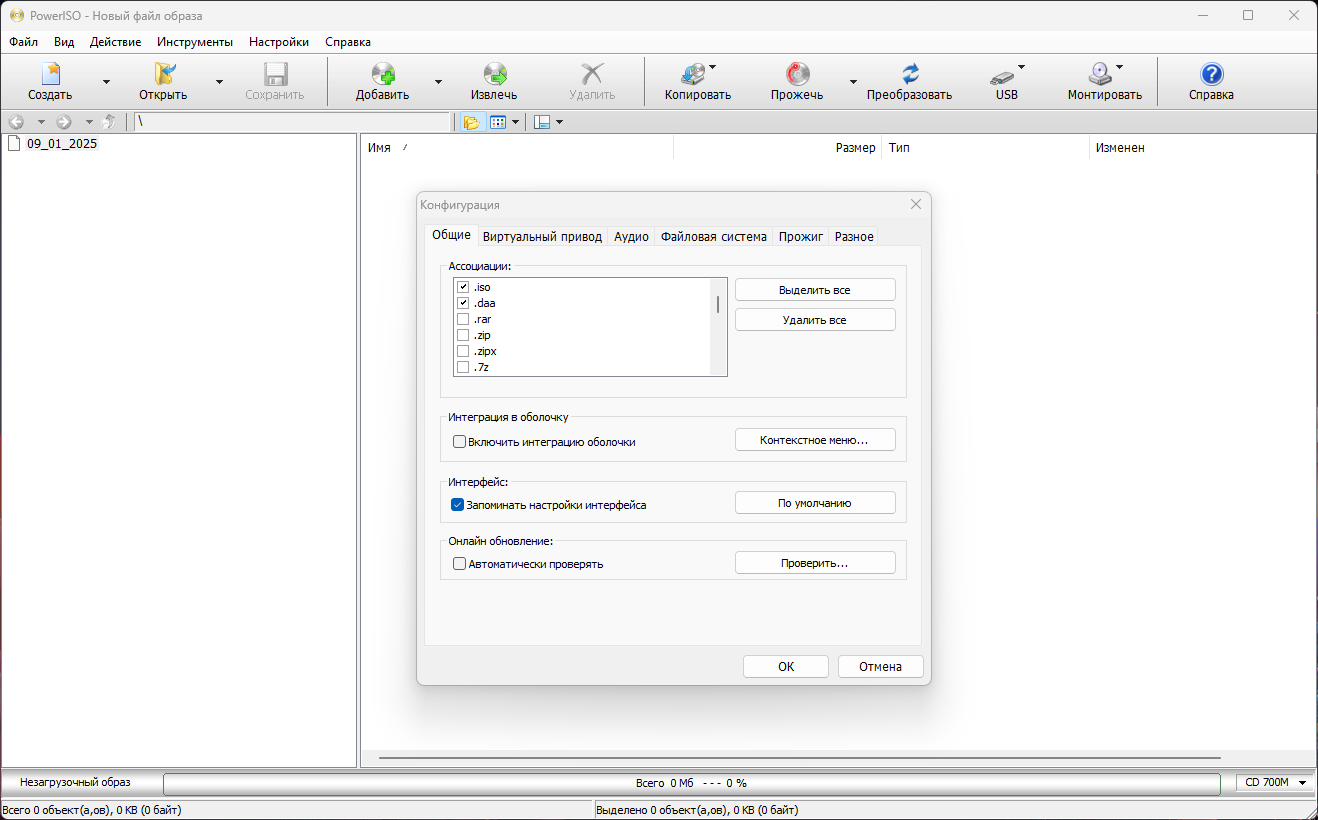Click the Отмена button
Viewport: 1318px width, 820px height.
point(880,666)
